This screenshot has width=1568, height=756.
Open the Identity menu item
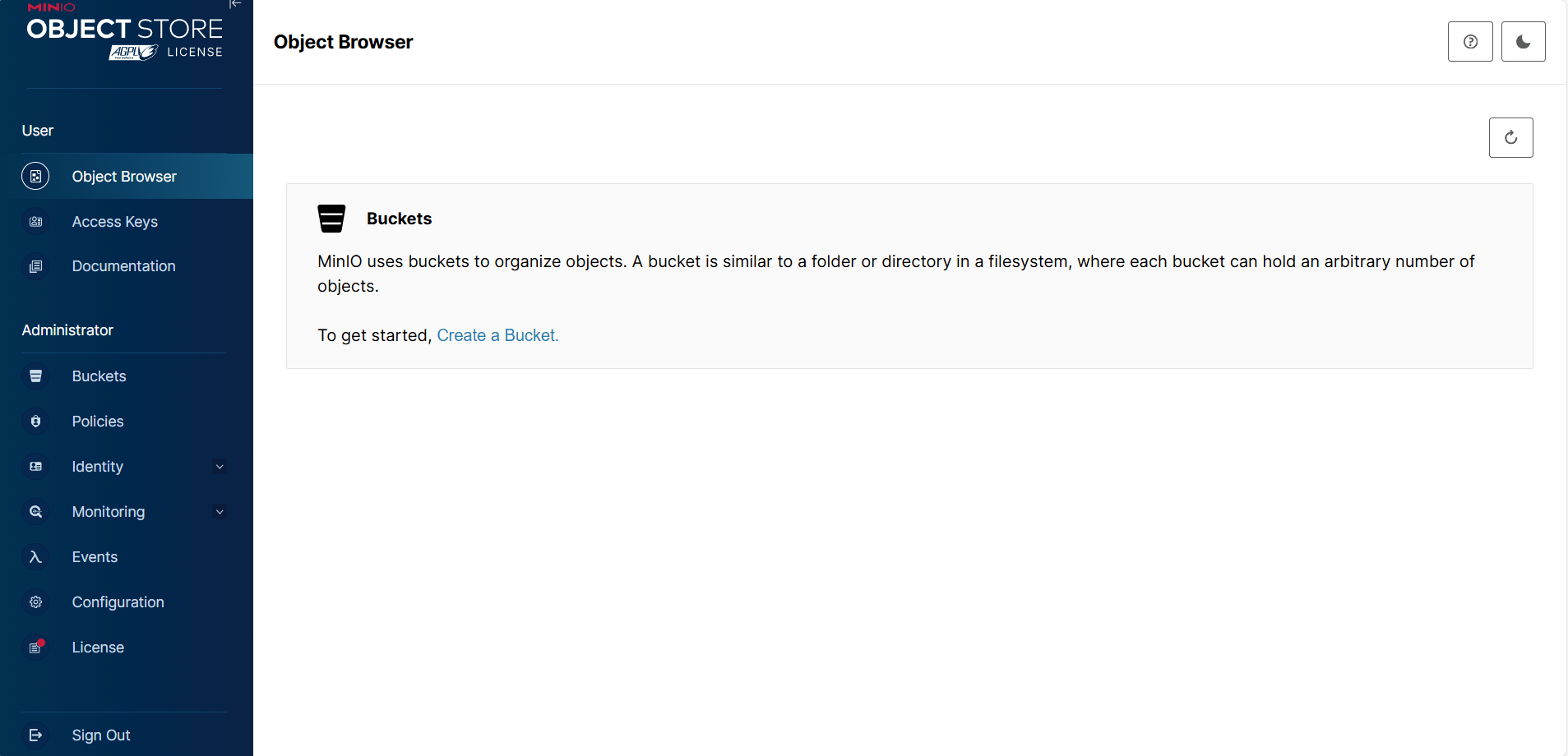98,467
